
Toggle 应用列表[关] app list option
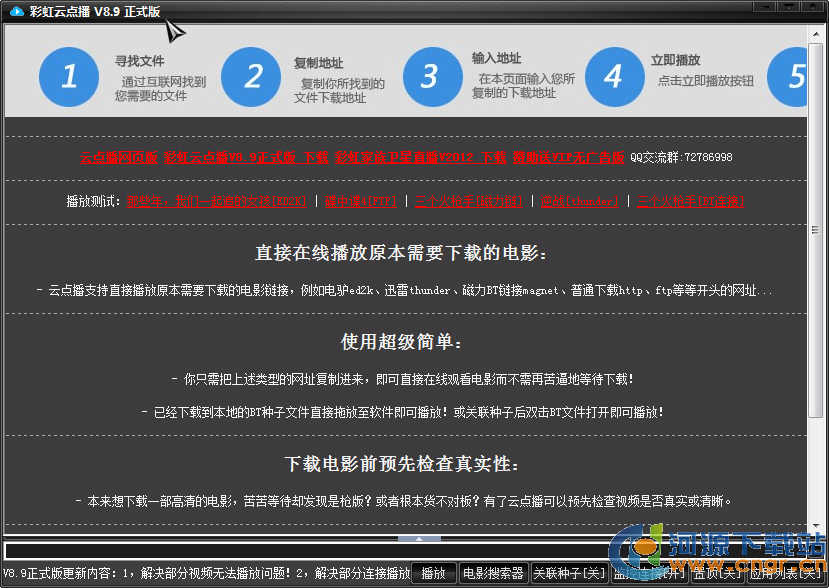[785, 573]
